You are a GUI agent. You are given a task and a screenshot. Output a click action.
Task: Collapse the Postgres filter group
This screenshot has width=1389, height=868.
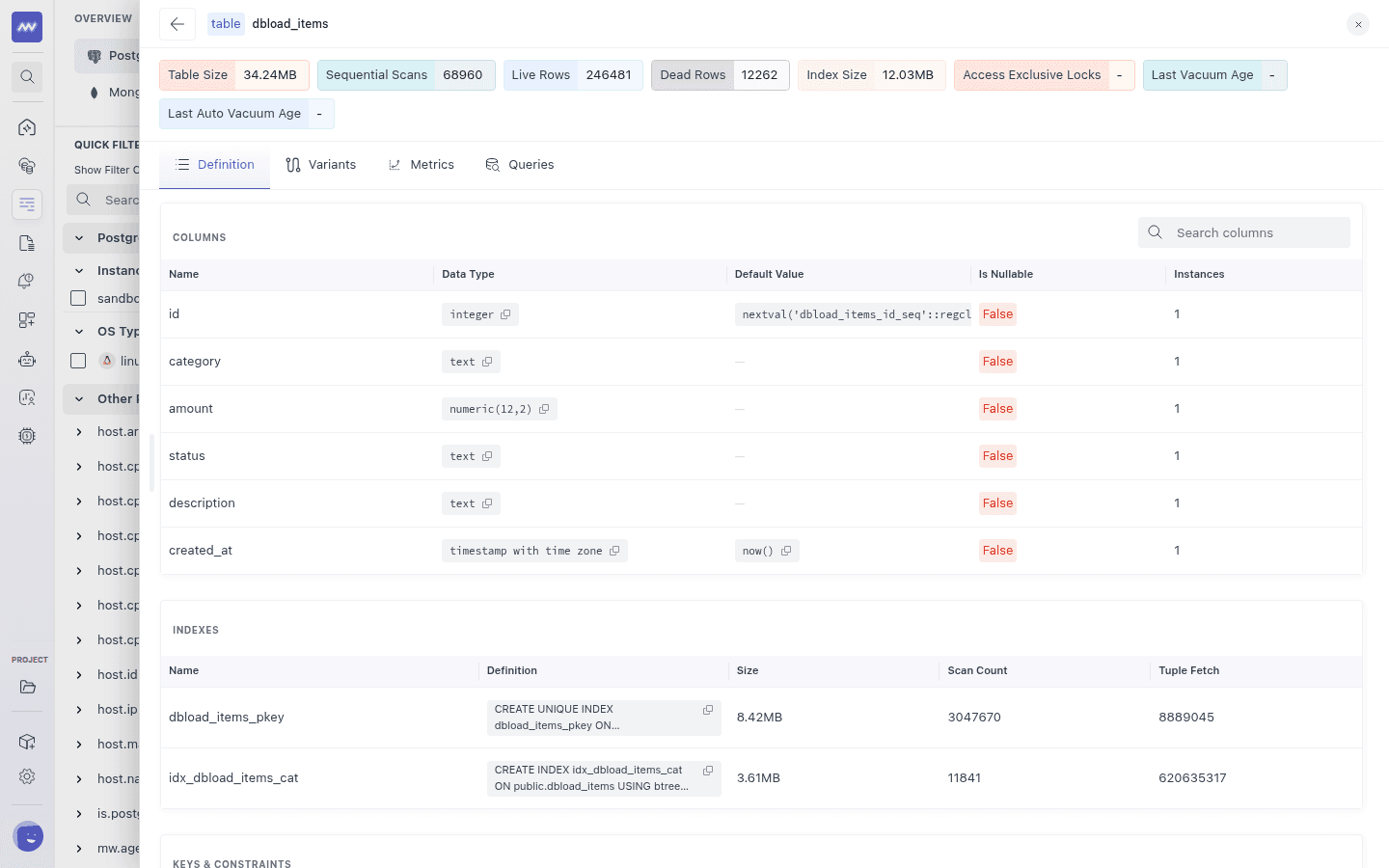coord(79,238)
